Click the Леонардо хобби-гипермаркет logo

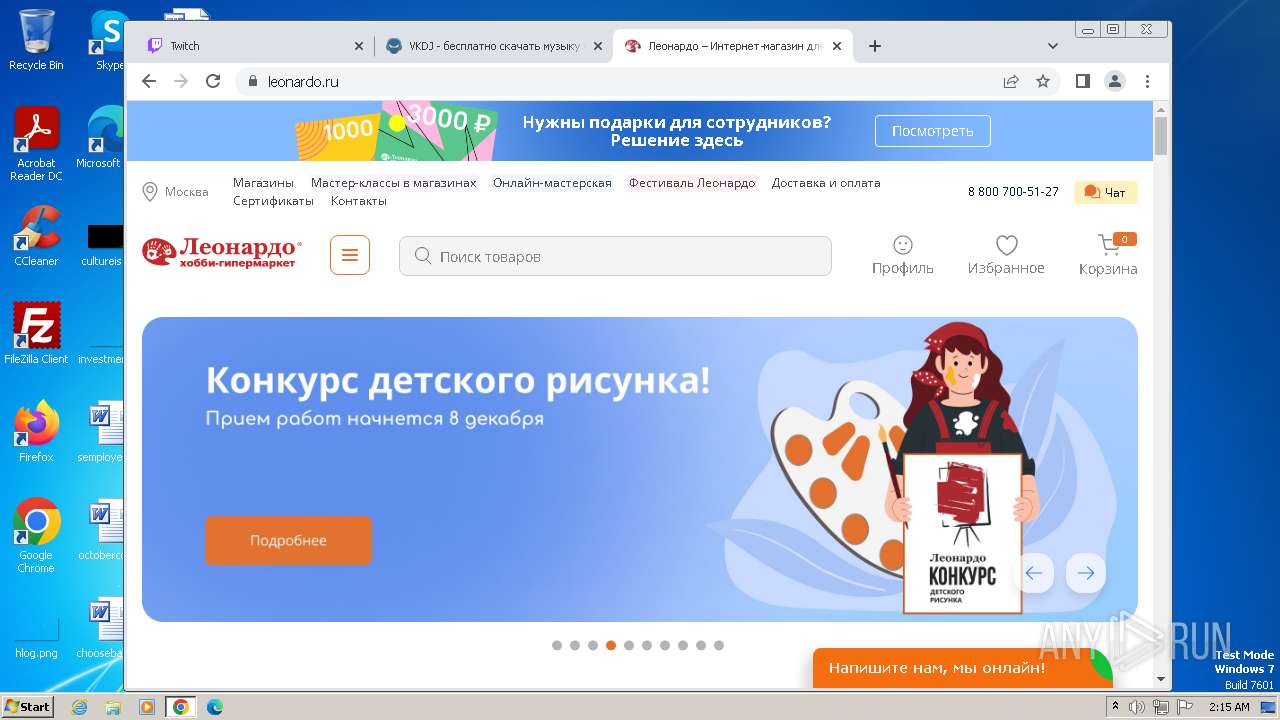(222, 254)
